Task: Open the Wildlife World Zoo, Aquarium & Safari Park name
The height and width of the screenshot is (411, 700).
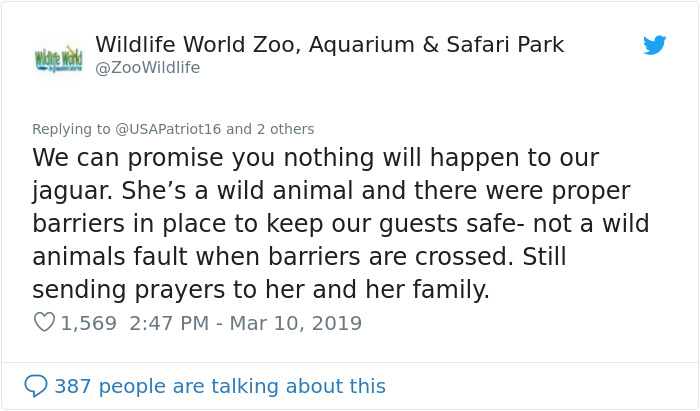Action: [x=329, y=45]
